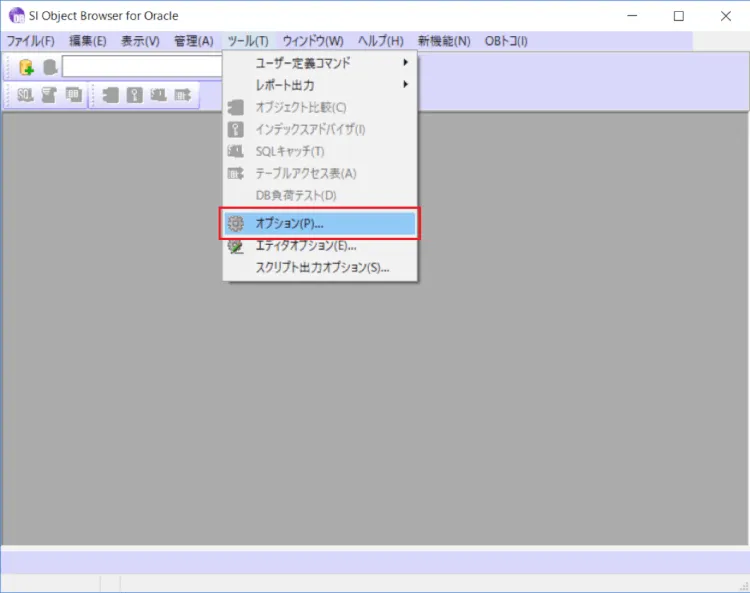Close the ツール(T) menu from menu bar

(248, 41)
